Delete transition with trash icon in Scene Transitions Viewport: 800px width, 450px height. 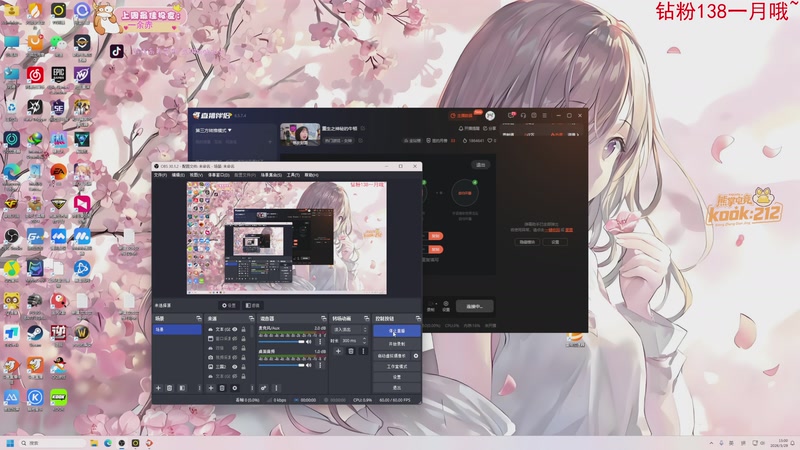351,351
